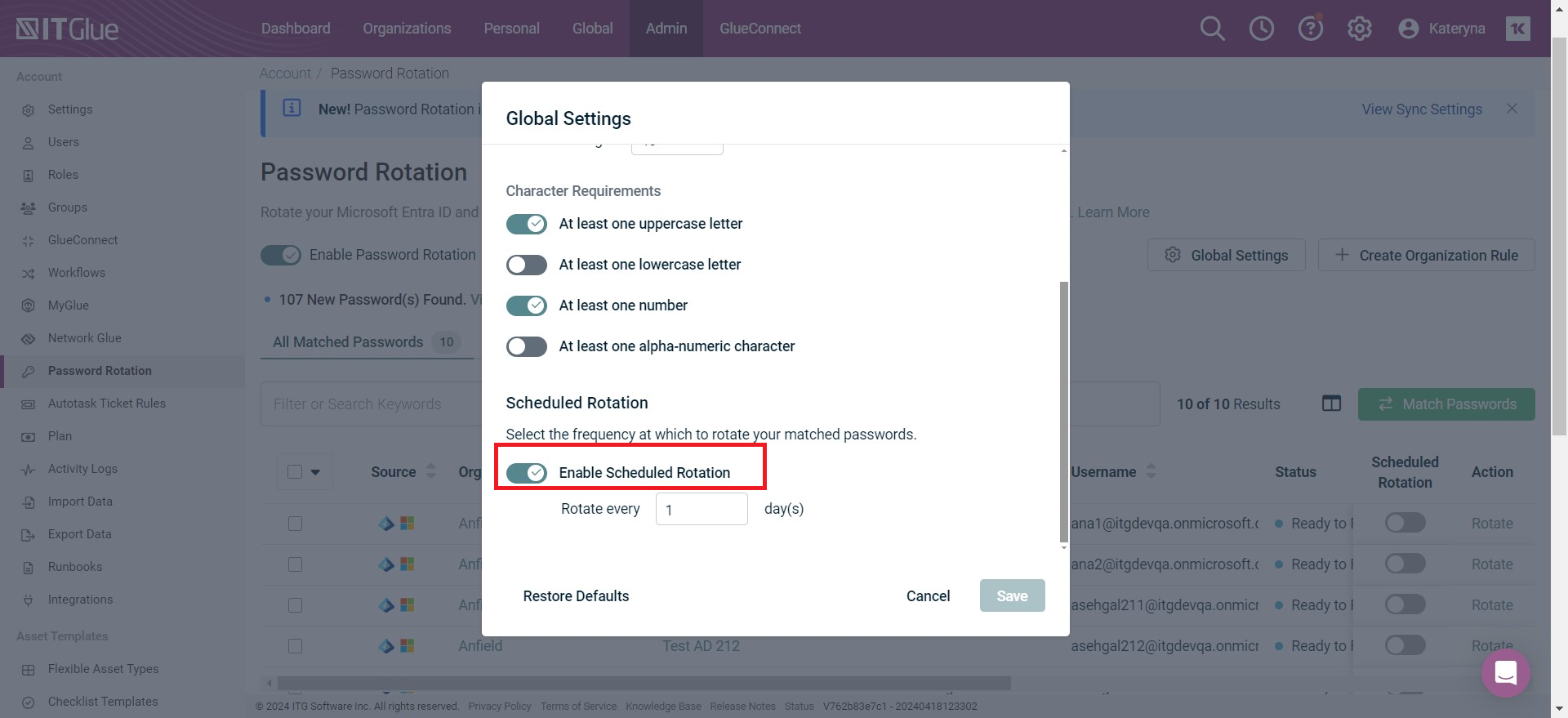Click the Export Data sidebar icon
This screenshot has height=718, width=1568.
pos(29,534)
